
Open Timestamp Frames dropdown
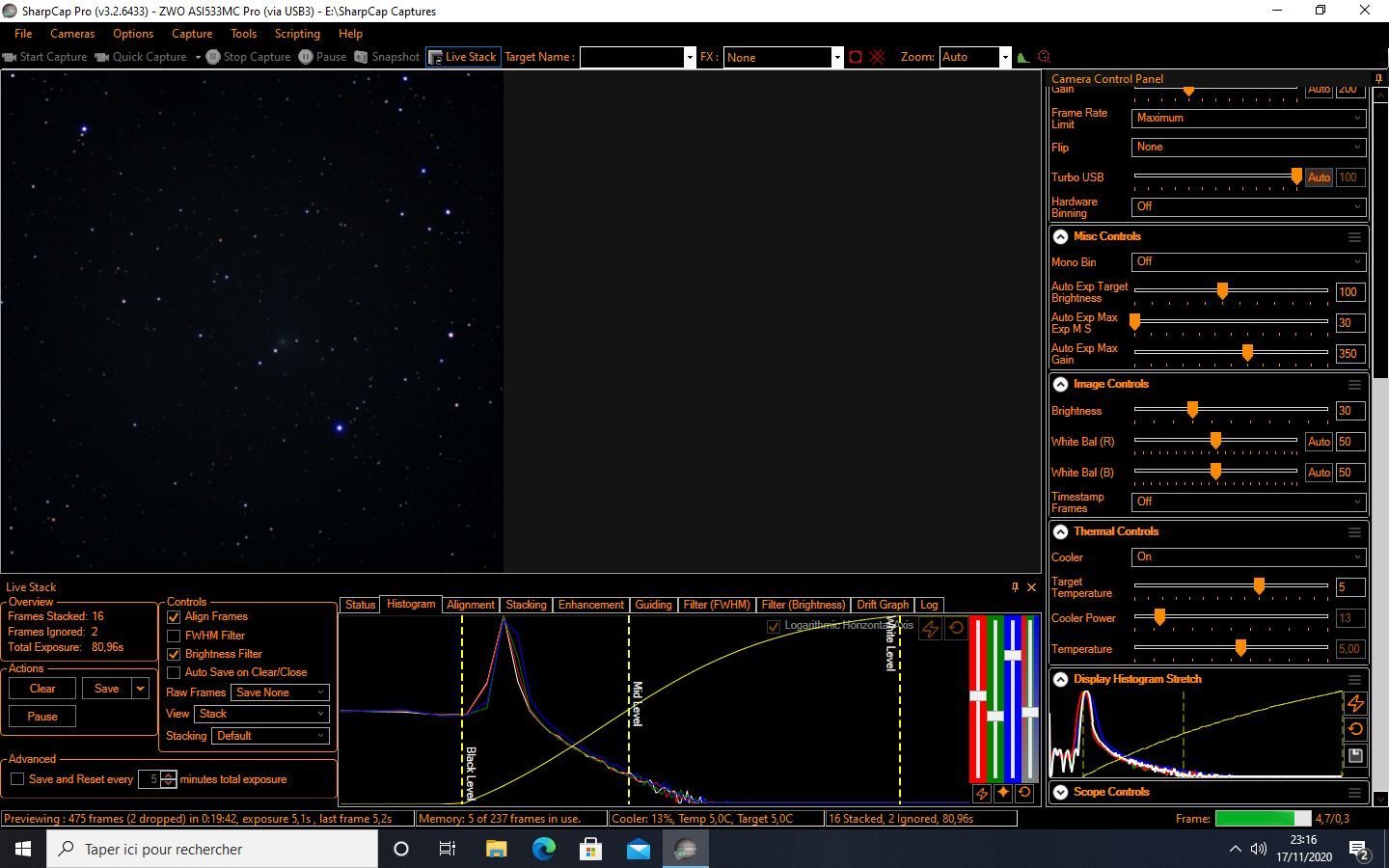pos(1248,502)
